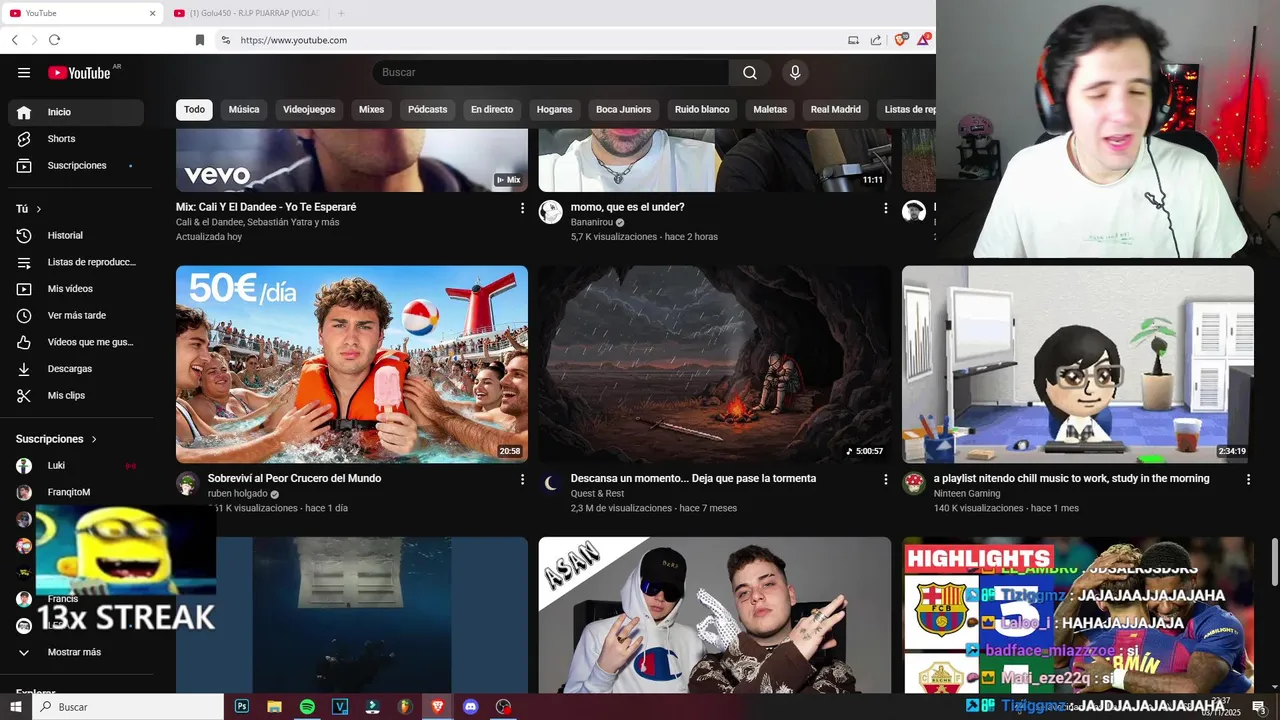
Task: Click the Brave Shields lion icon
Action: click(x=901, y=40)
